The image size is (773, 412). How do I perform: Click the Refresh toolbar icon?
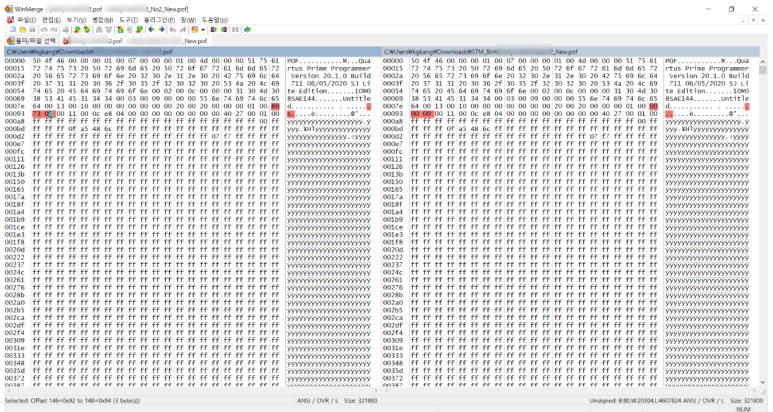[247, 30]
